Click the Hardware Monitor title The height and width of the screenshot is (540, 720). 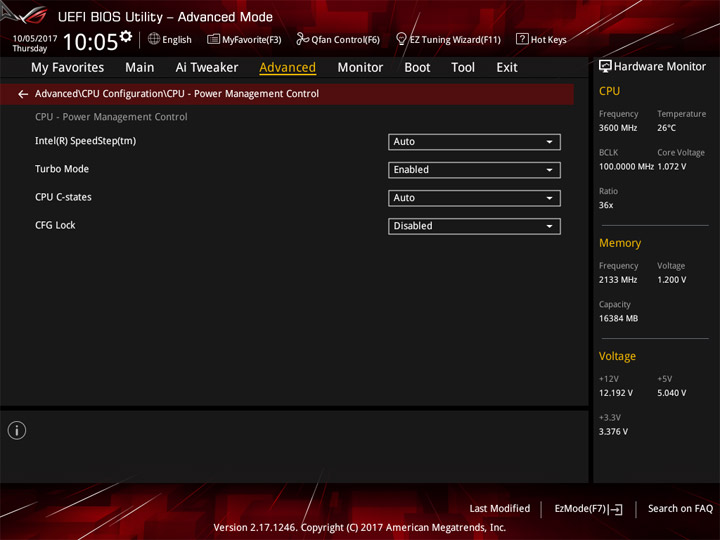point(659,67)
